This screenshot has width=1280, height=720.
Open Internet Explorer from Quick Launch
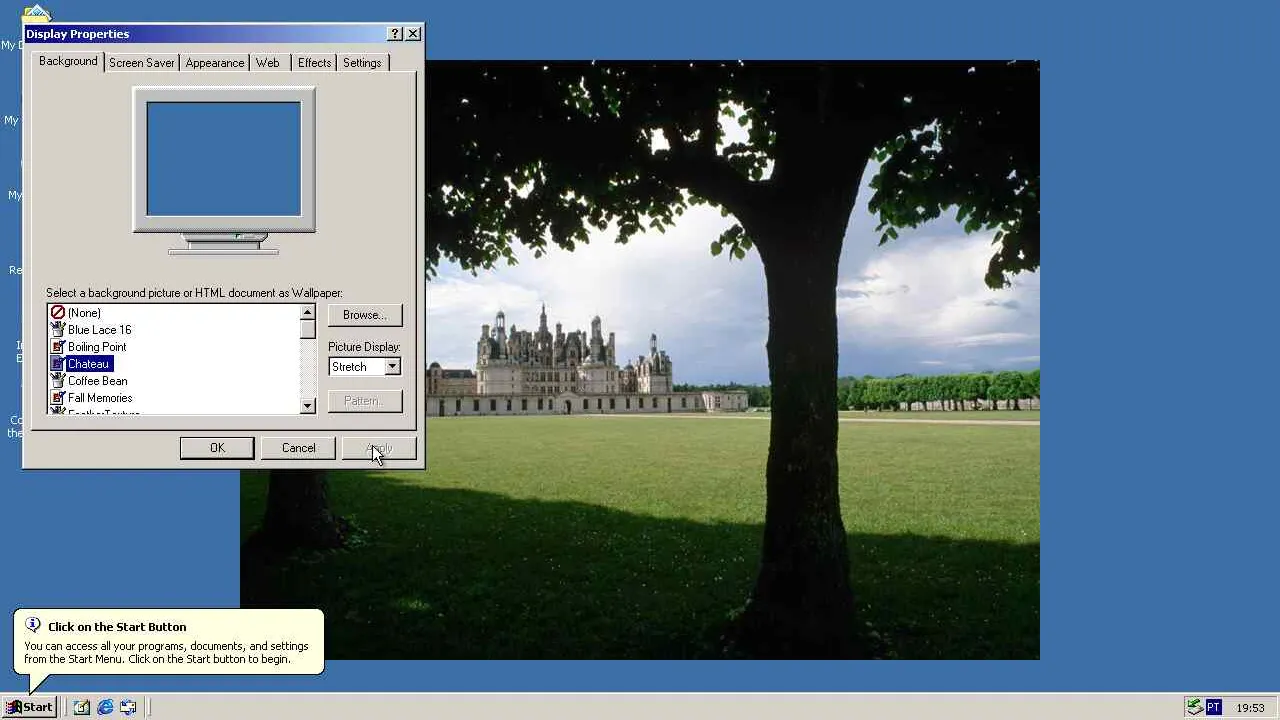pos(105,707)
